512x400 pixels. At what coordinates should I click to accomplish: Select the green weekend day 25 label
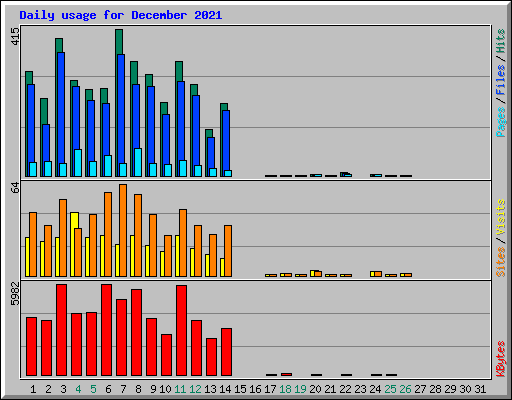[390, 389]
